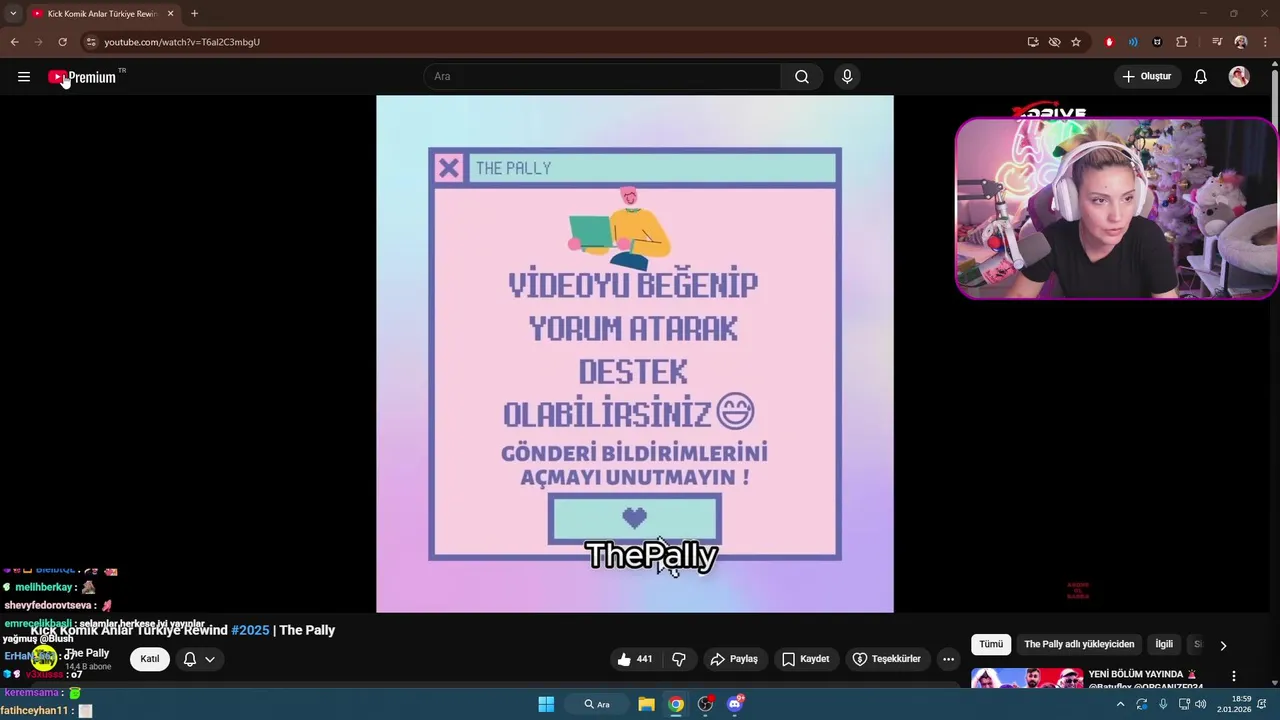Select the İlgili filter chip

point(1164,644)
